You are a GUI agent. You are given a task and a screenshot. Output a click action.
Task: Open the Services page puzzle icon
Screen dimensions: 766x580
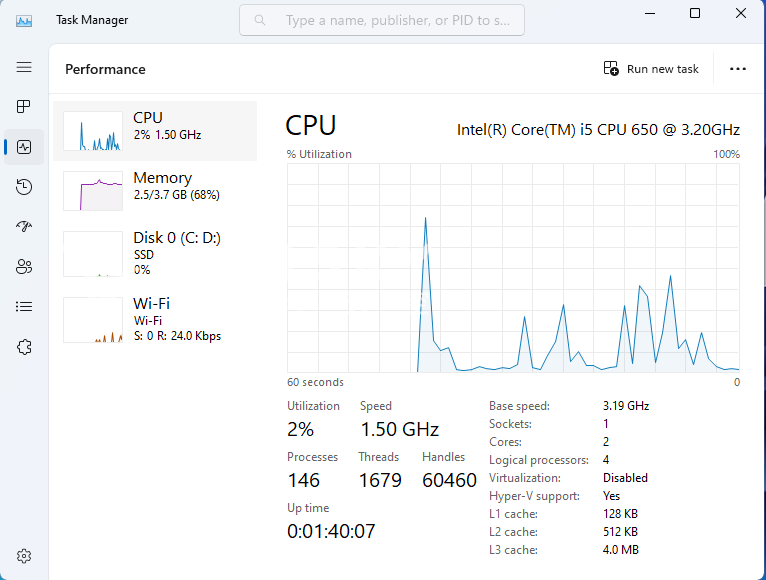click(x=24, y=347)
